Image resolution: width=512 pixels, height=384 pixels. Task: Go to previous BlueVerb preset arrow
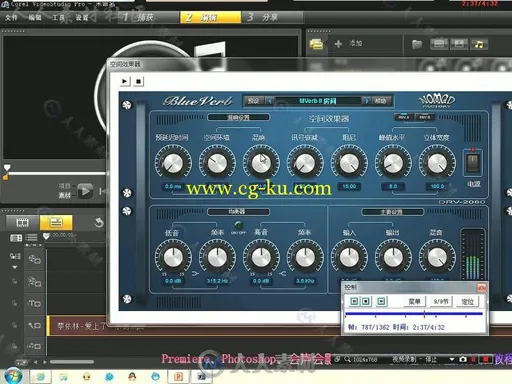pos(270,101)
